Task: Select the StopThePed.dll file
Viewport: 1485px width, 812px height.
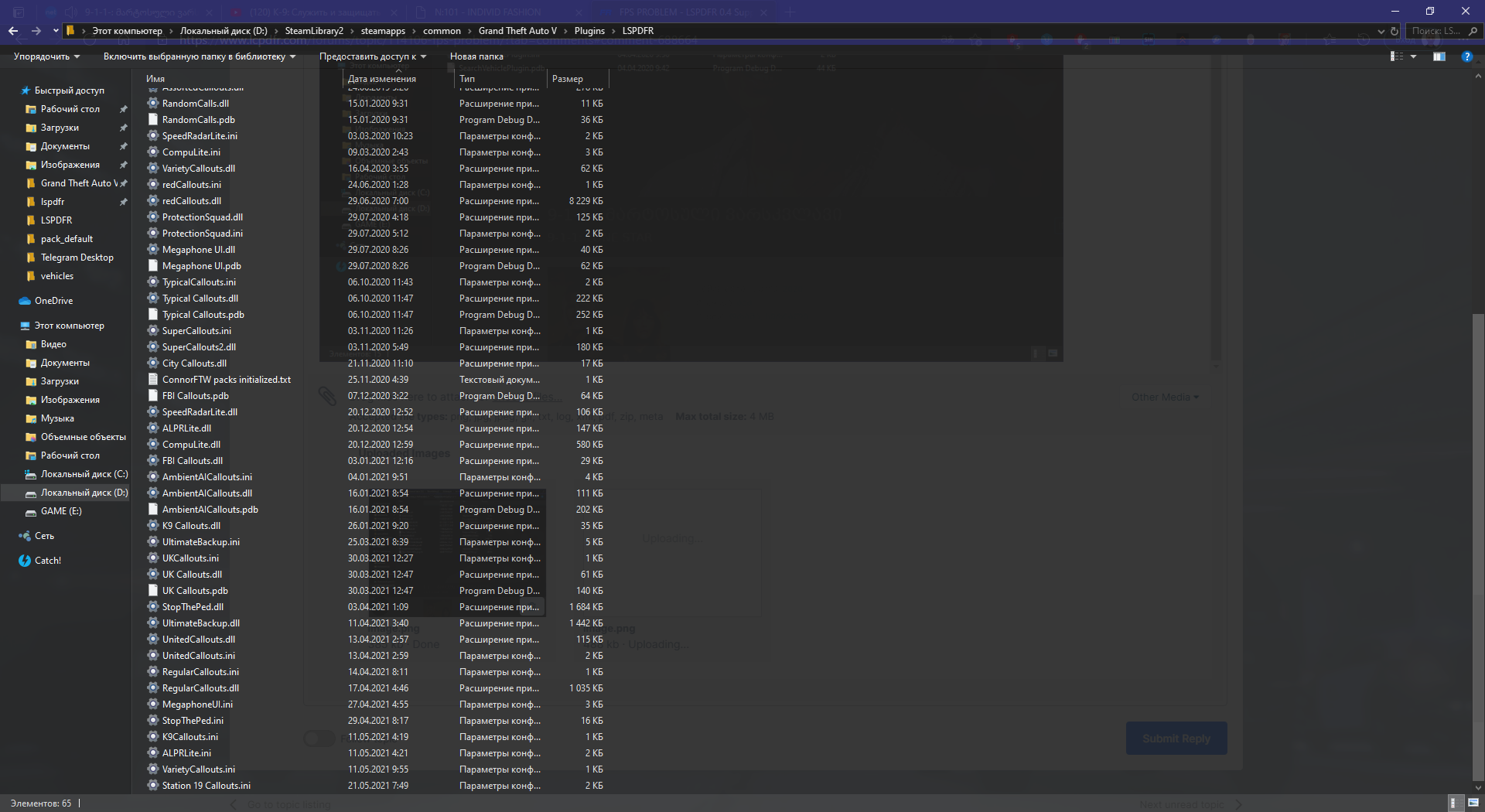Action: pos(193,607)
